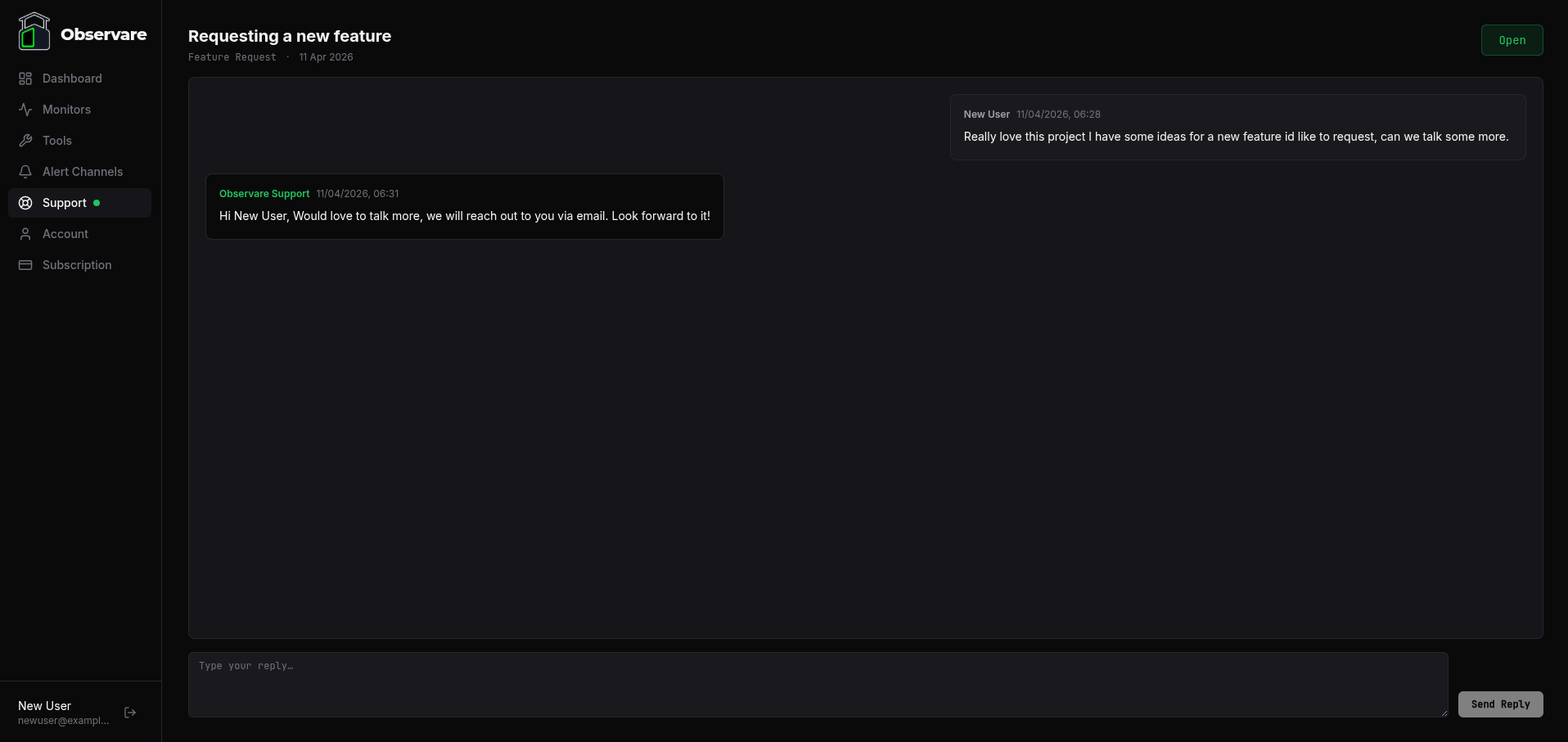Click the Tools wrench icon

(x=25, y=140)
